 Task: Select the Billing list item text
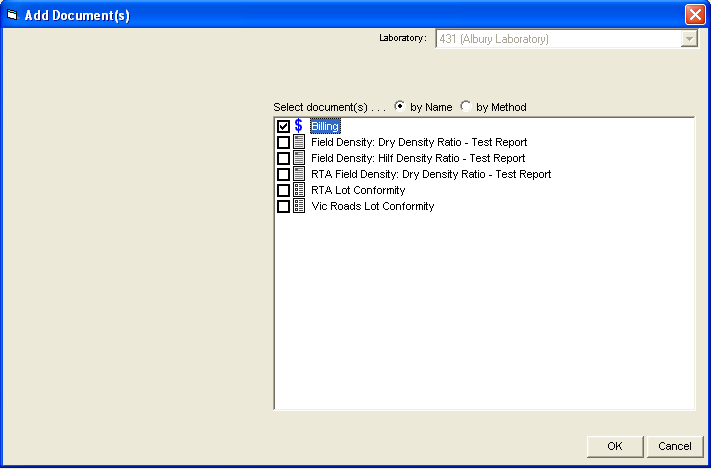click(x=325, y=127)
